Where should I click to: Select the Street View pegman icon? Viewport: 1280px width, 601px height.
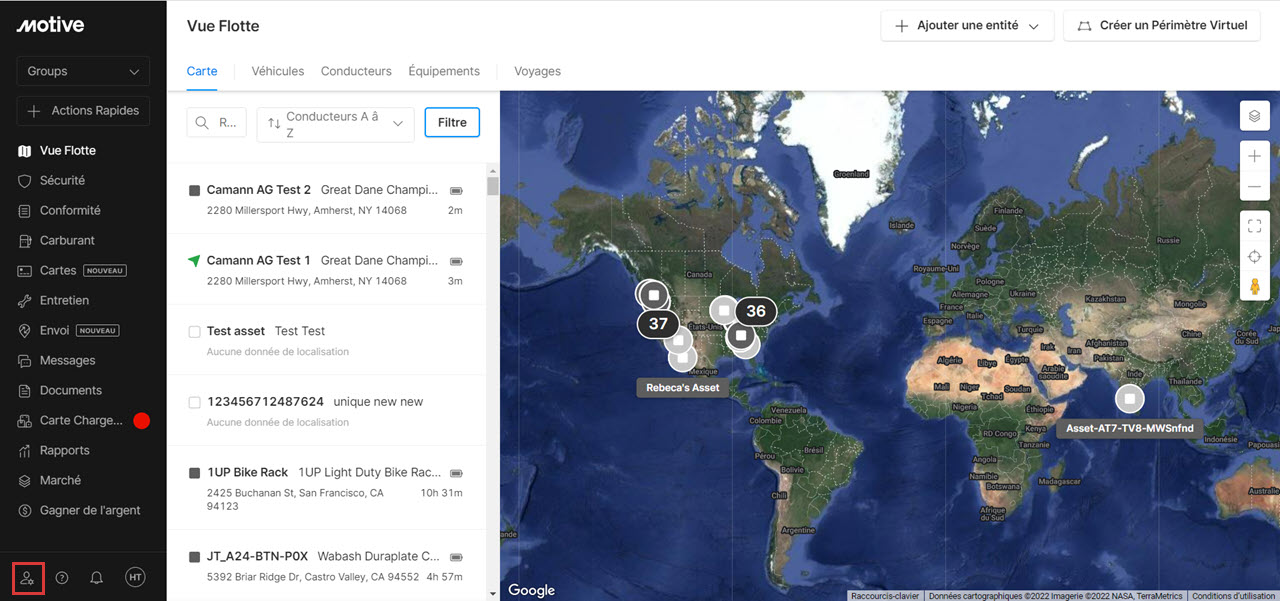(1254, 288)
